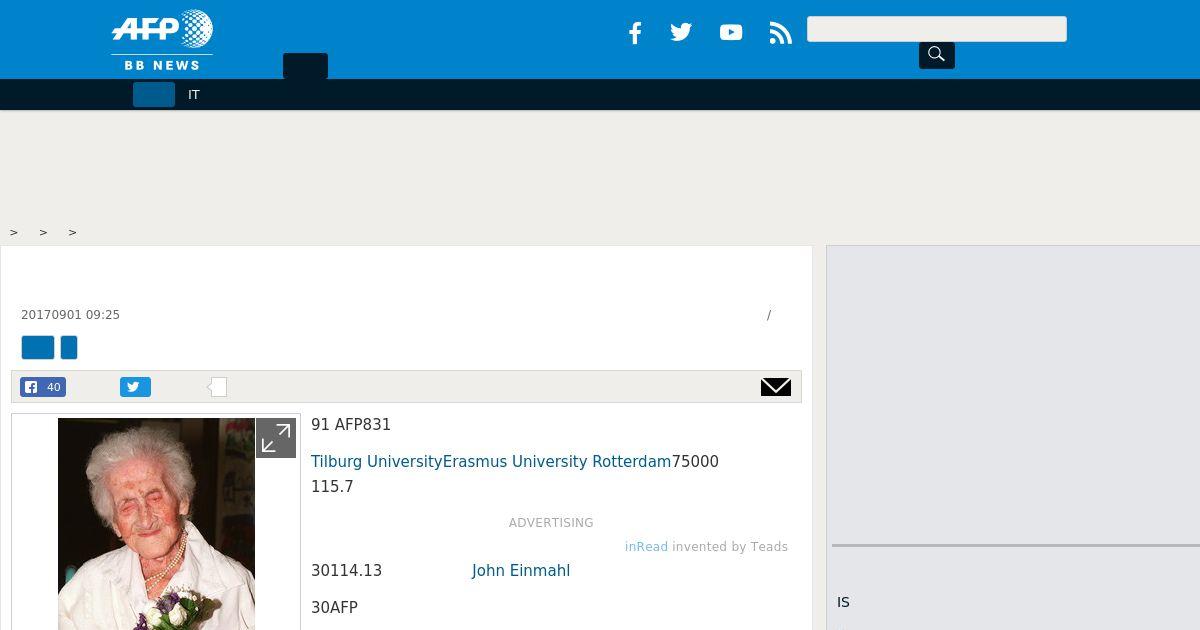The image size is (1200, 630).
Task: Click the AFP BB News logo
Action: pos(162,40)
